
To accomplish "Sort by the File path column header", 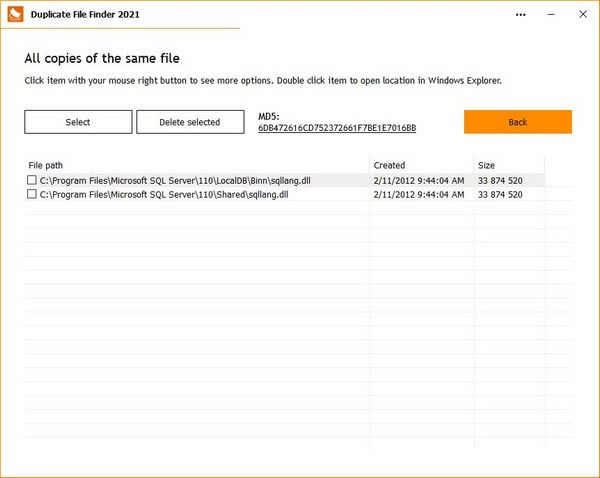I will (x=46, y=165).
